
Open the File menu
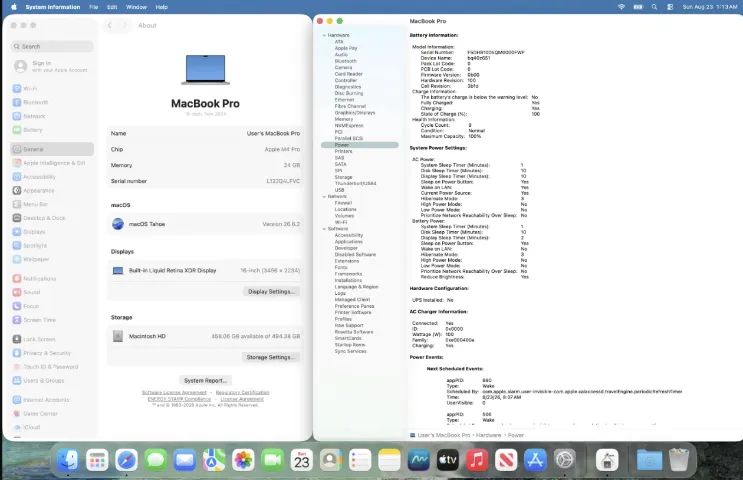pyautogui.click(x=94, y=7)
